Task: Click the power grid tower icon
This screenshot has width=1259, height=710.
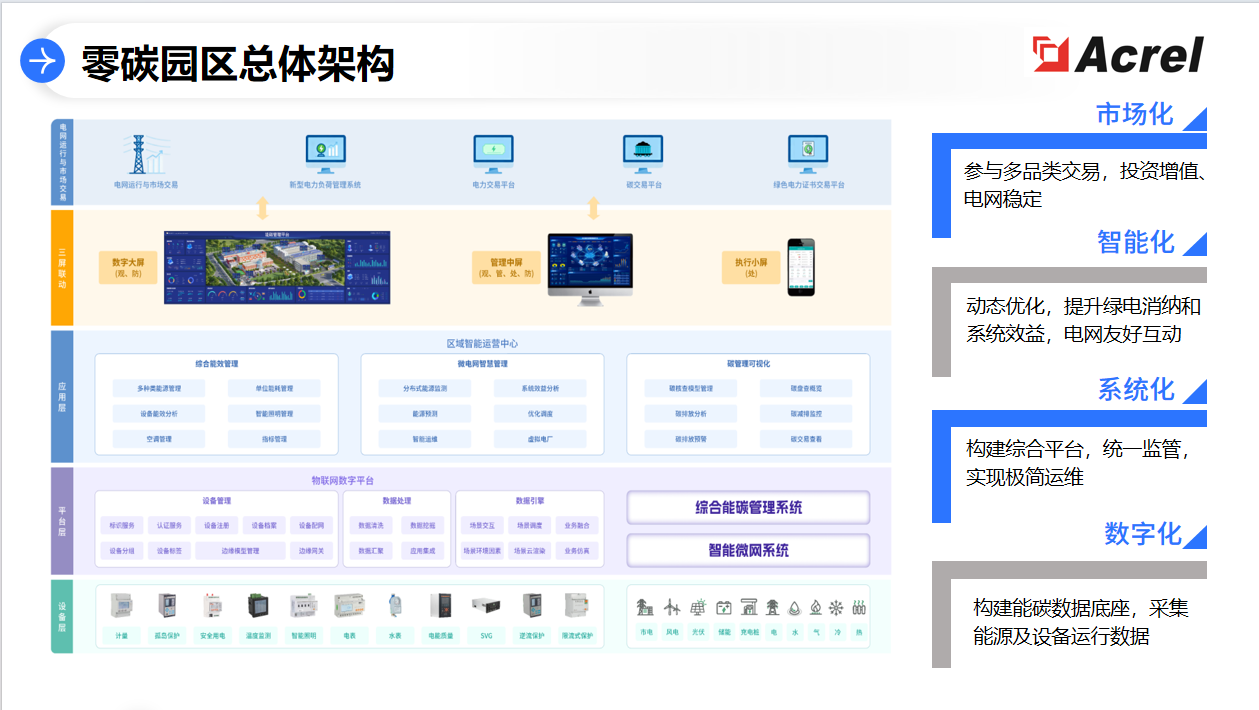Action: pos(143,155)
